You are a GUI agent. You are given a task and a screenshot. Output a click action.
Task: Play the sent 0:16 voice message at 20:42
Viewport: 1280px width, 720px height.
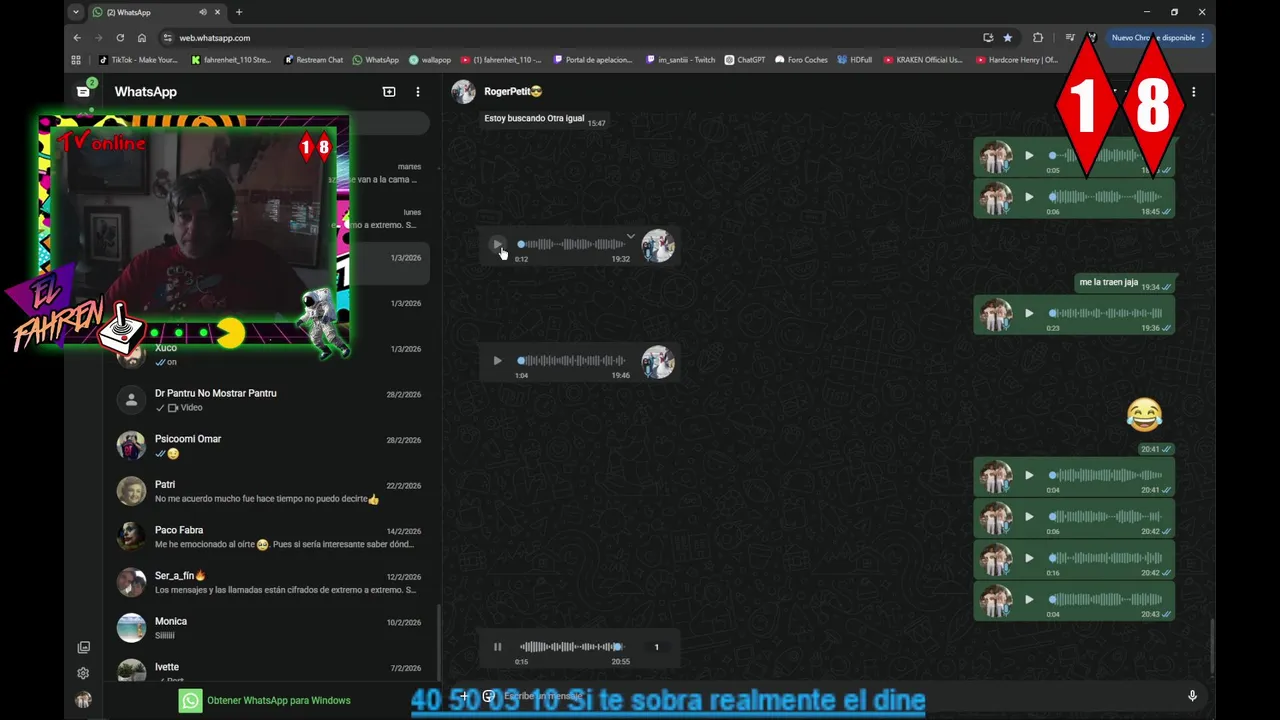pos(1029,558)
